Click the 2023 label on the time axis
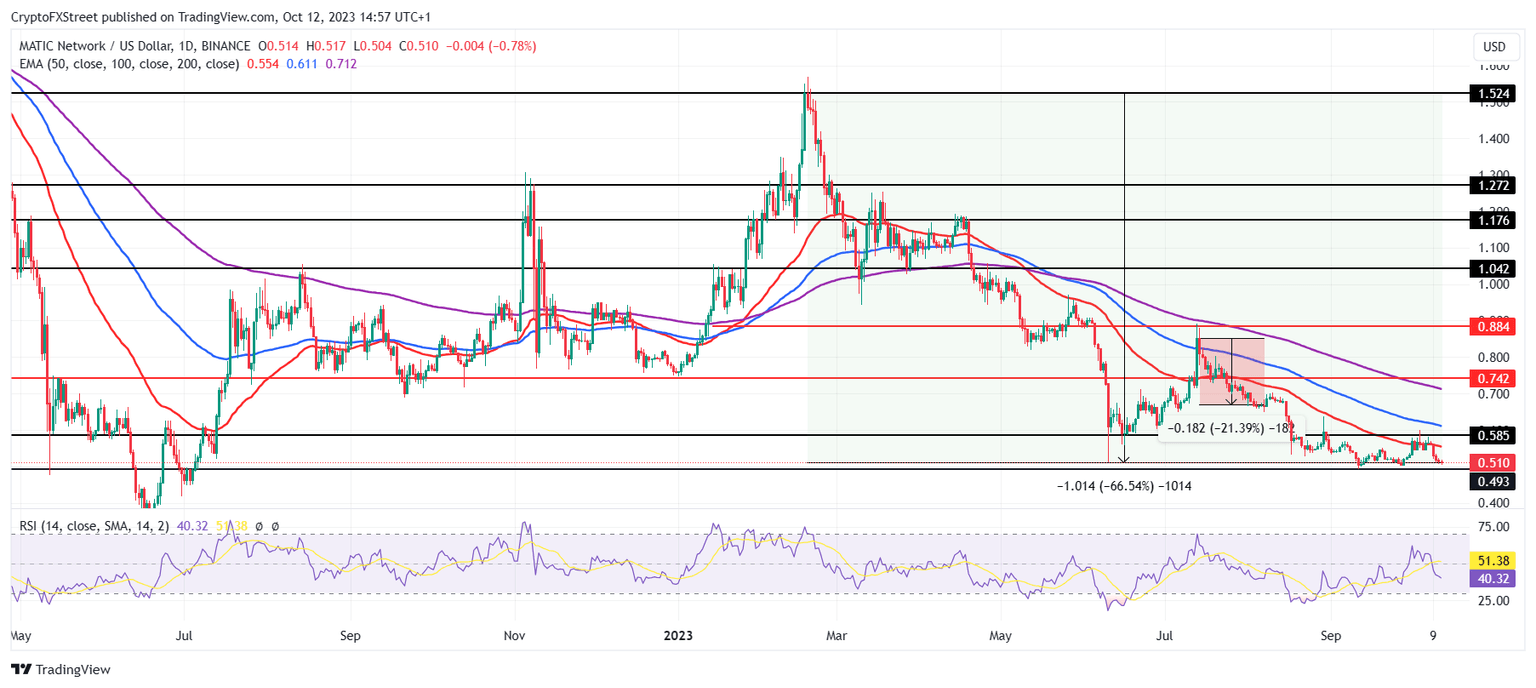Viewport: 1536px width, 688px height. pyautogui.click(x=679, y=635)
